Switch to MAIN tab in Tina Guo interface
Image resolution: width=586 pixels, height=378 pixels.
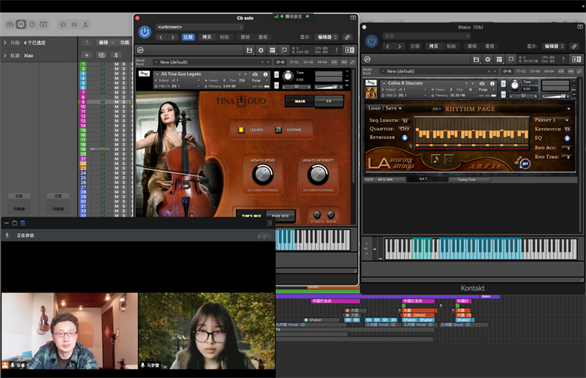pyautogui.click(x=300, y=101)
